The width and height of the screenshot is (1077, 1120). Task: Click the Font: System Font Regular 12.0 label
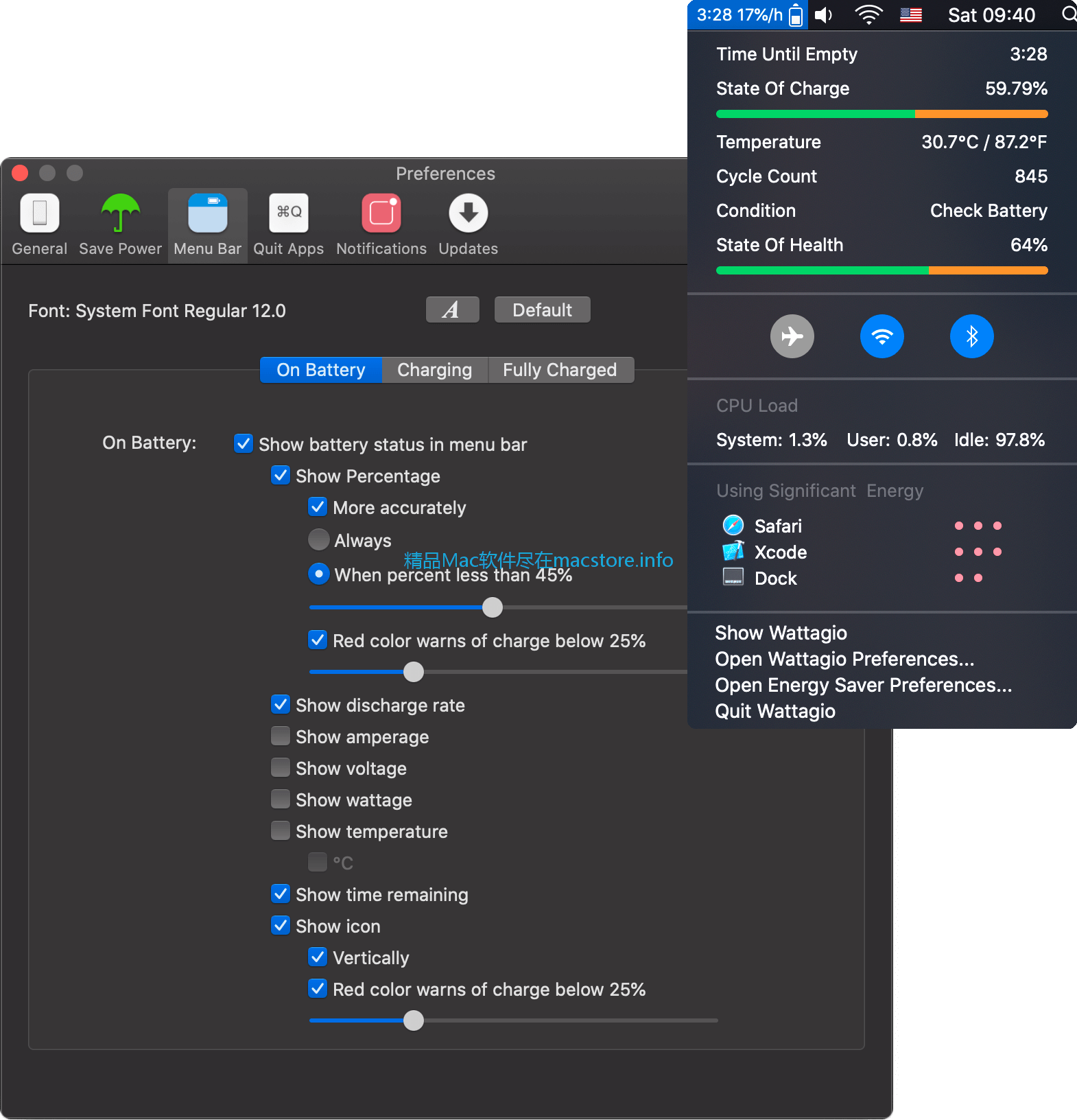click(x=157, y=311)
